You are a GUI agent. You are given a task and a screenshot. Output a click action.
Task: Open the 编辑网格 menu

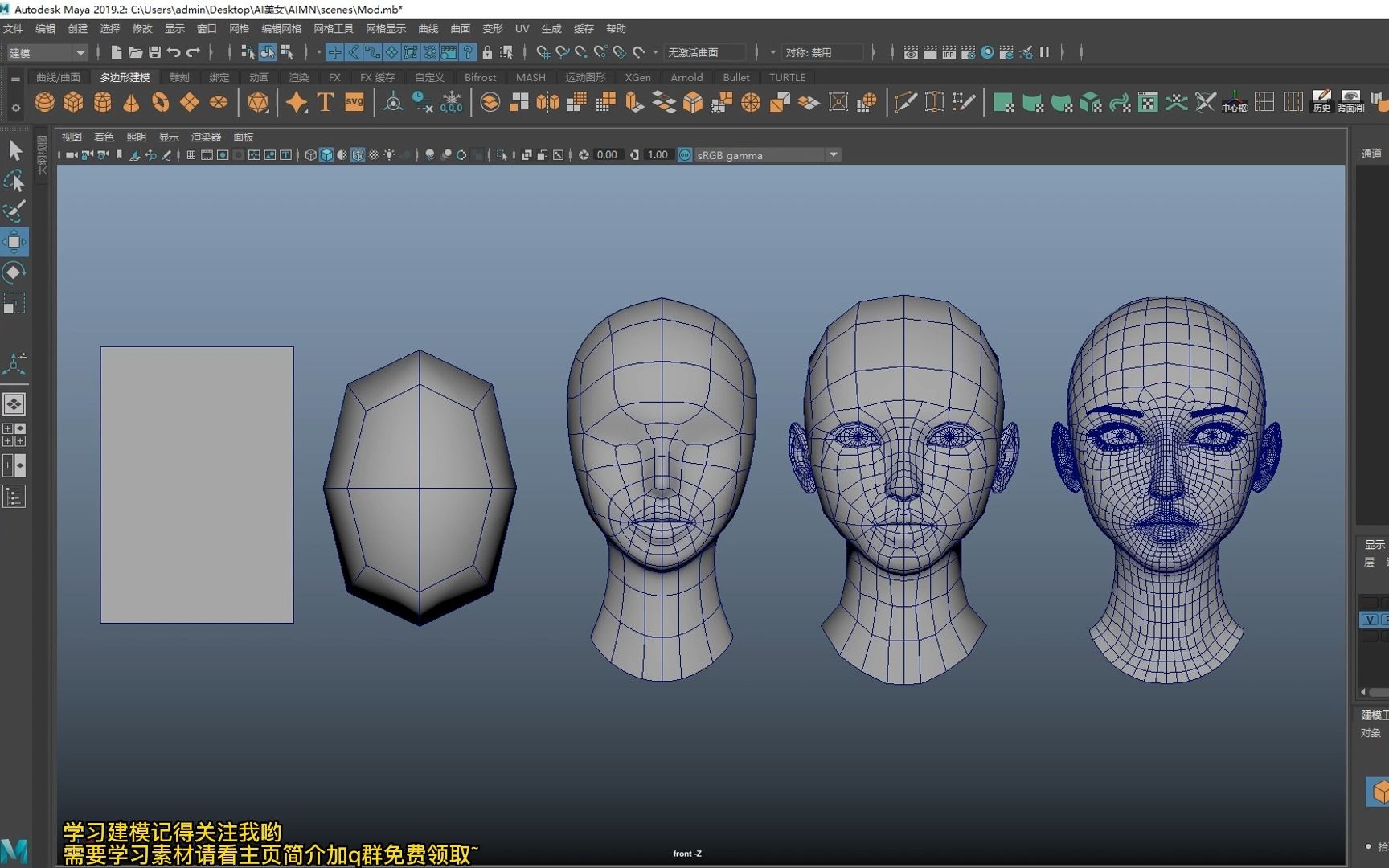[281, 29]
